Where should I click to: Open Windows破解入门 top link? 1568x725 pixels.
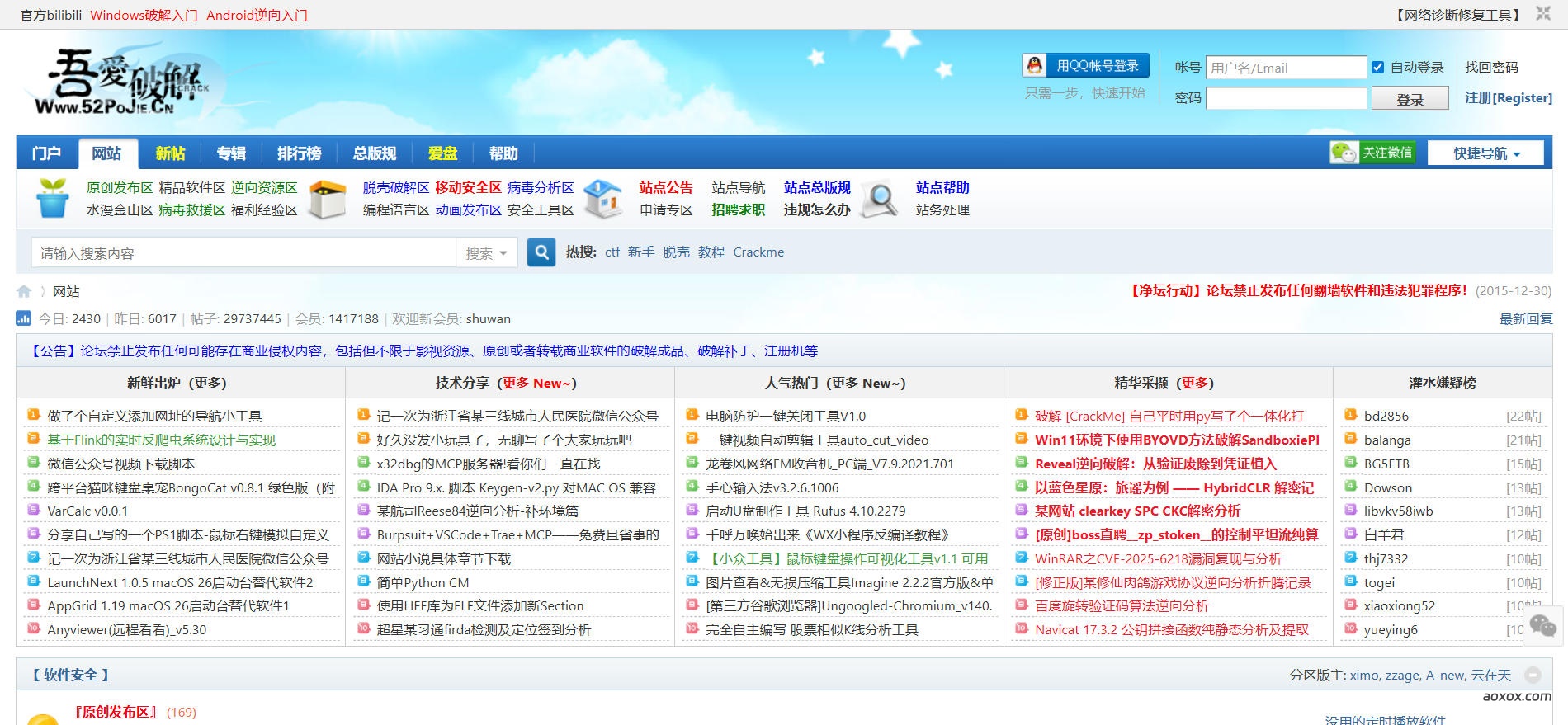pos(144,15)
